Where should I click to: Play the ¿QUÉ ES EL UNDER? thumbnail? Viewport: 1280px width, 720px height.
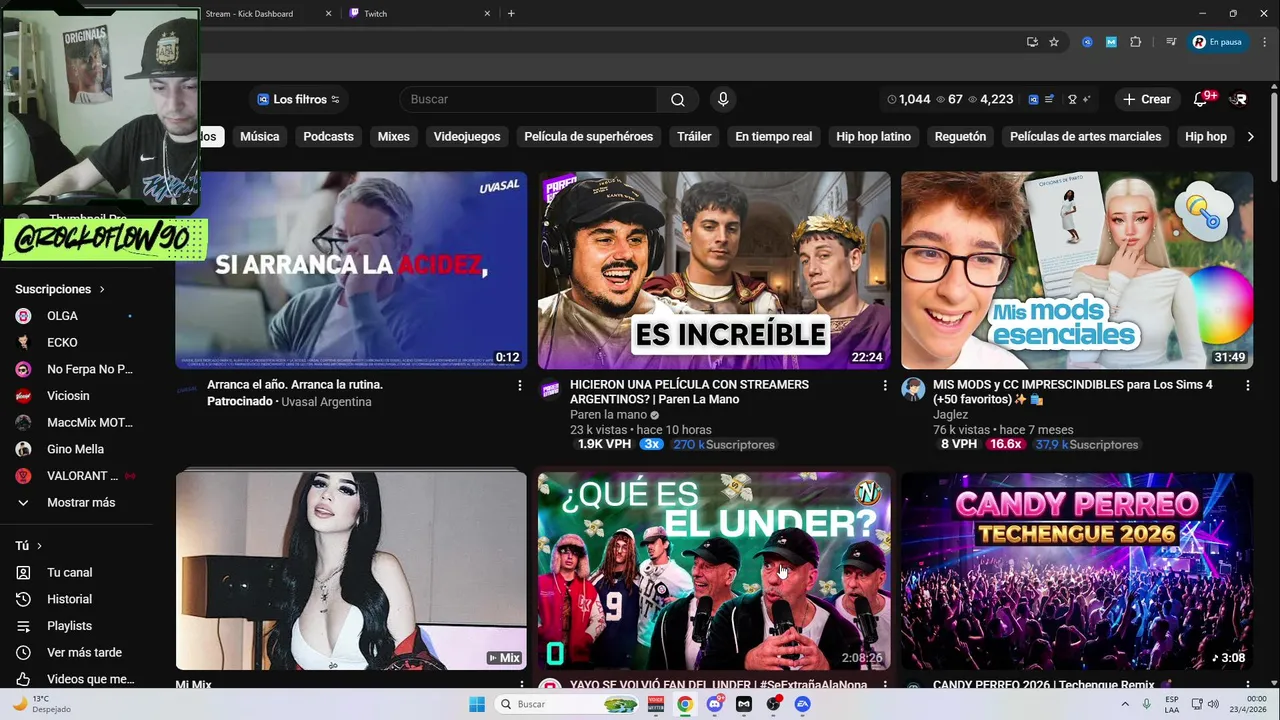(x=714, y=571)
